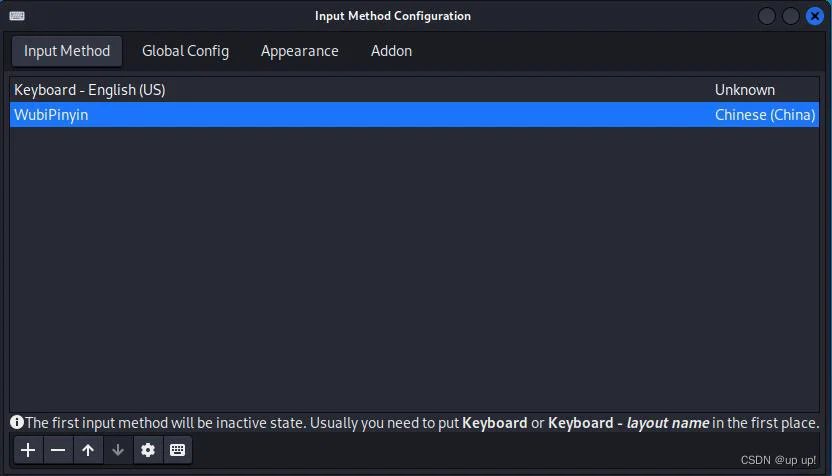Click the info icon beside the hint text
This screenshot has width=832, height=476.
click(x=17, y=422)
